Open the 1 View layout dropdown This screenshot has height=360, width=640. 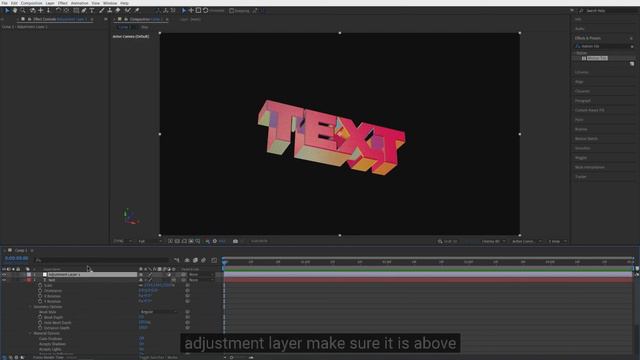(558, 241)
